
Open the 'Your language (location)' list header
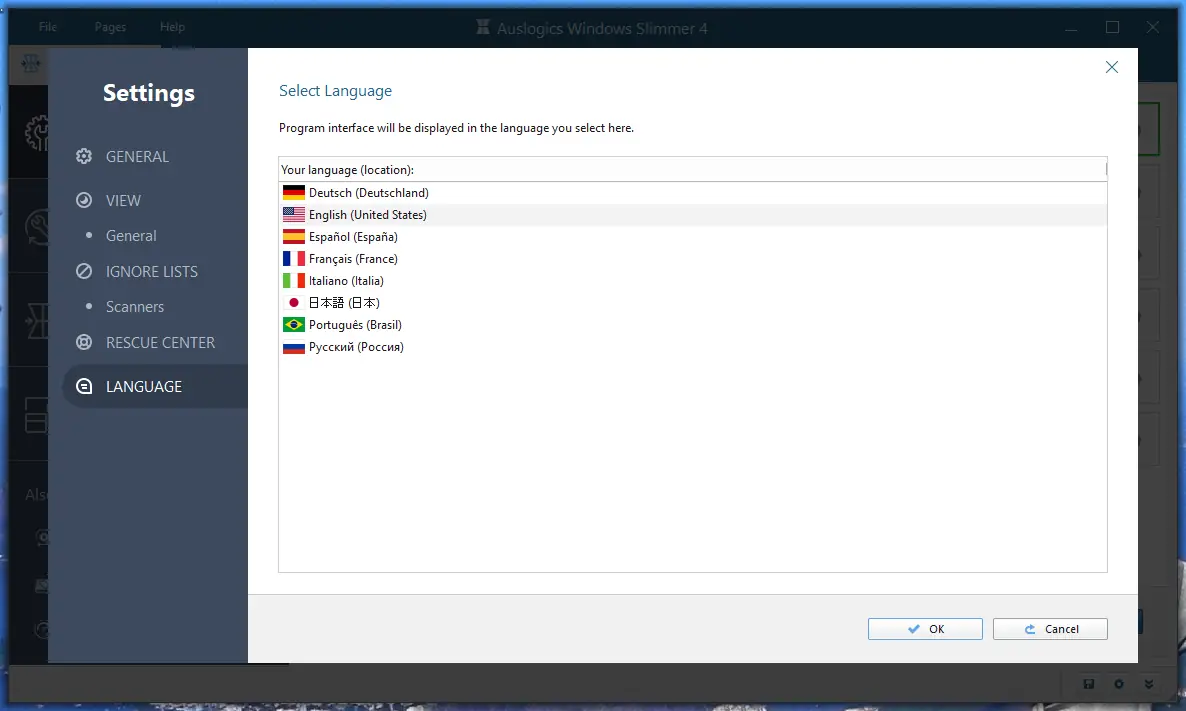pyautogui.click(x=693, y=169)
